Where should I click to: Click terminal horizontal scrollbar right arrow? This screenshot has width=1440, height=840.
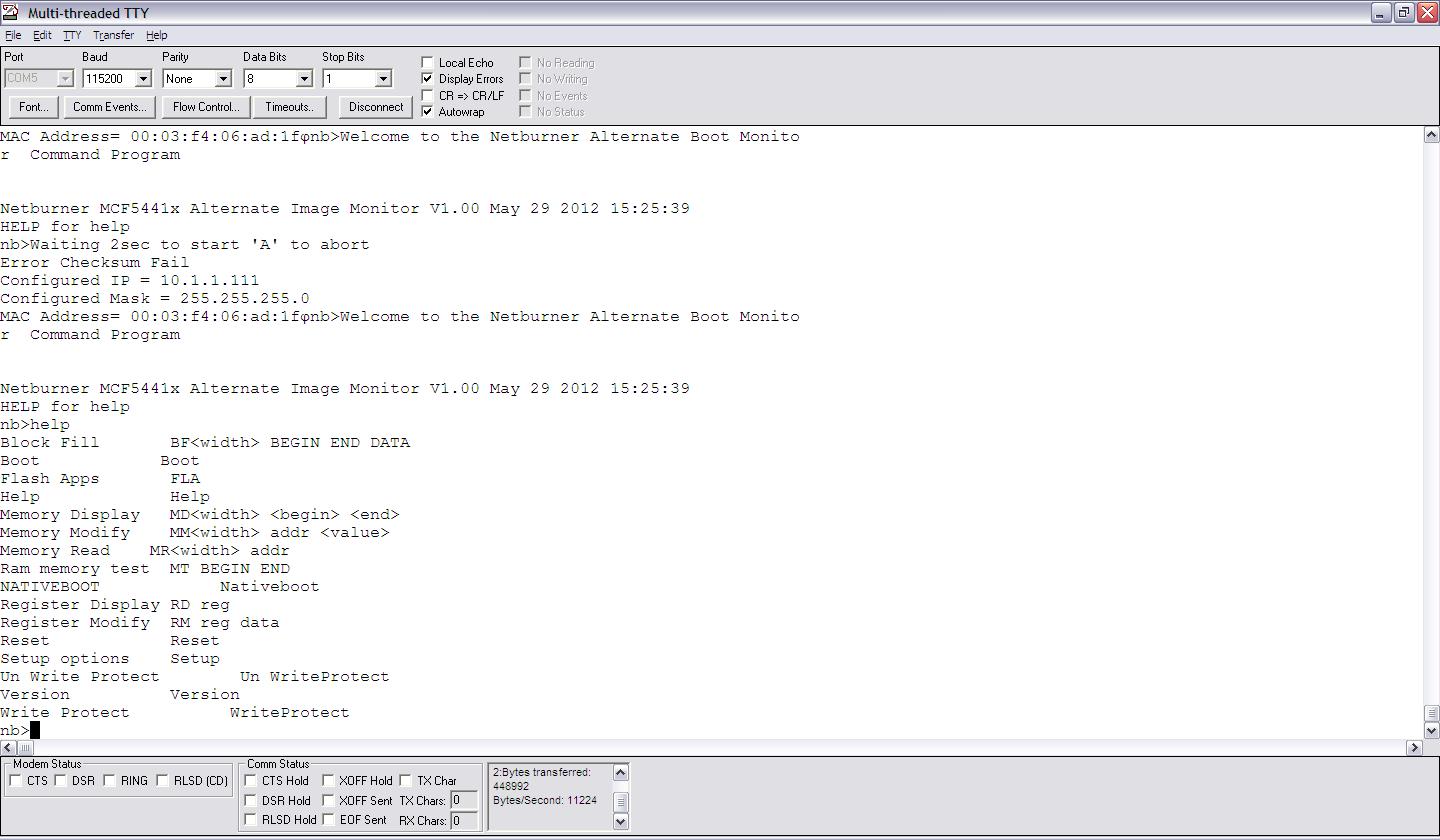click(1414, 748)
